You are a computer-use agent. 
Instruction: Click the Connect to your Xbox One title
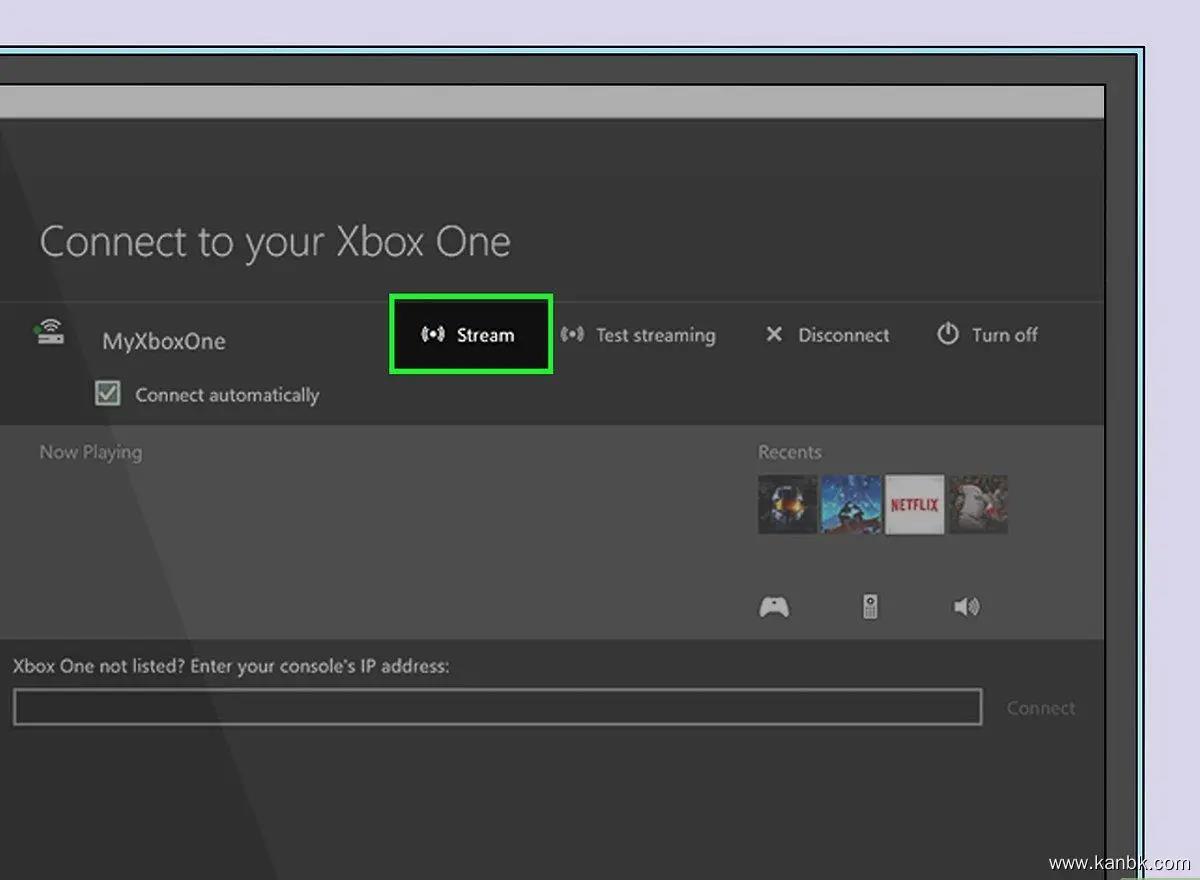[x=275, y=242]
